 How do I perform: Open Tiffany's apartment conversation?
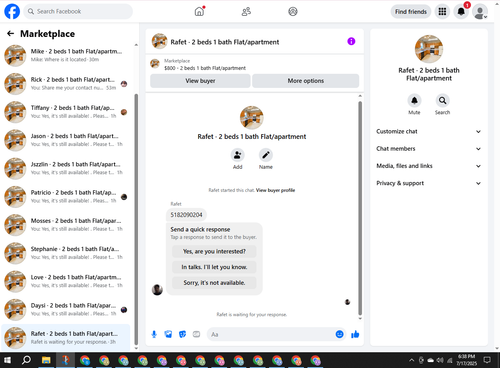pyautogui.click(x=66, y=112)
